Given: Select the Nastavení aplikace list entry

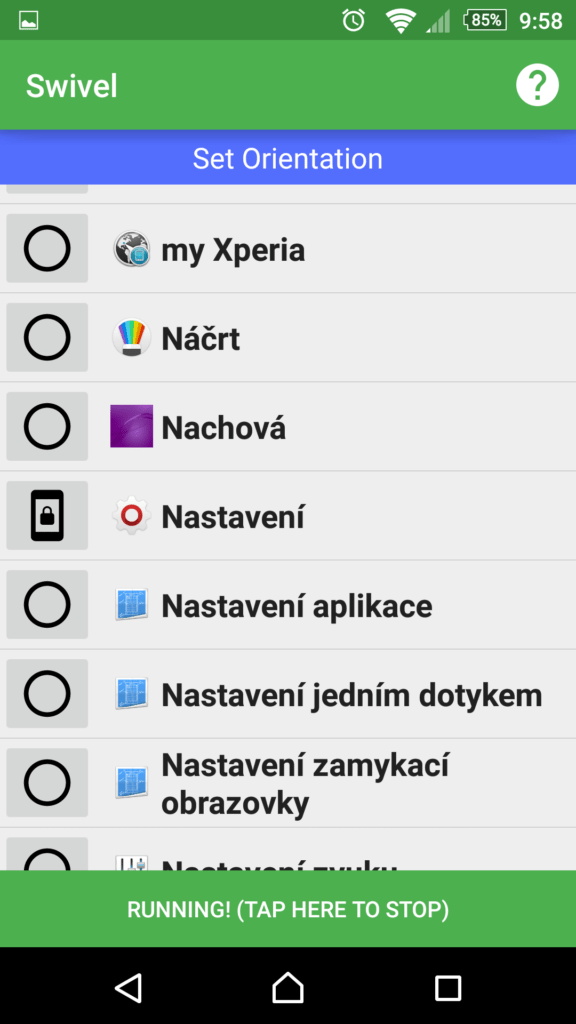Looking at the screenshot, I should [288, 605].
